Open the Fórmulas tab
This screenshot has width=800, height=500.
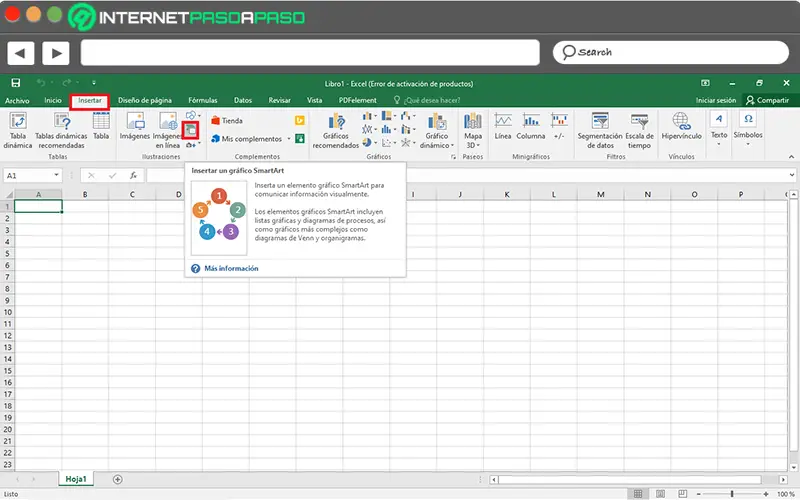(x=203, y=101)
